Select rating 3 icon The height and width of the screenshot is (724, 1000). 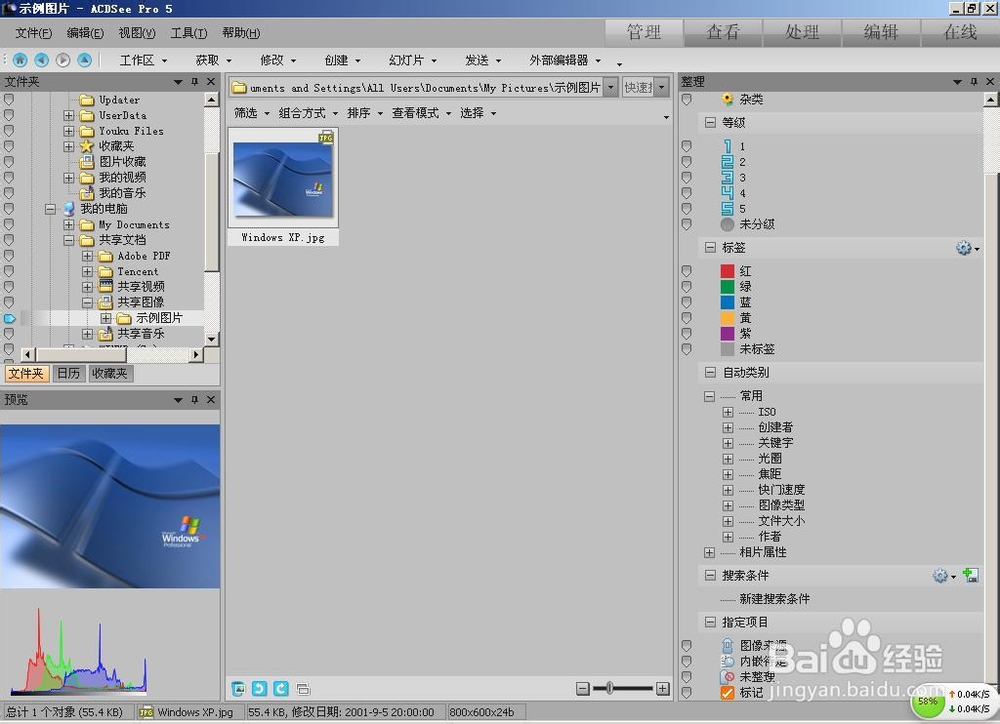[727, 177]
